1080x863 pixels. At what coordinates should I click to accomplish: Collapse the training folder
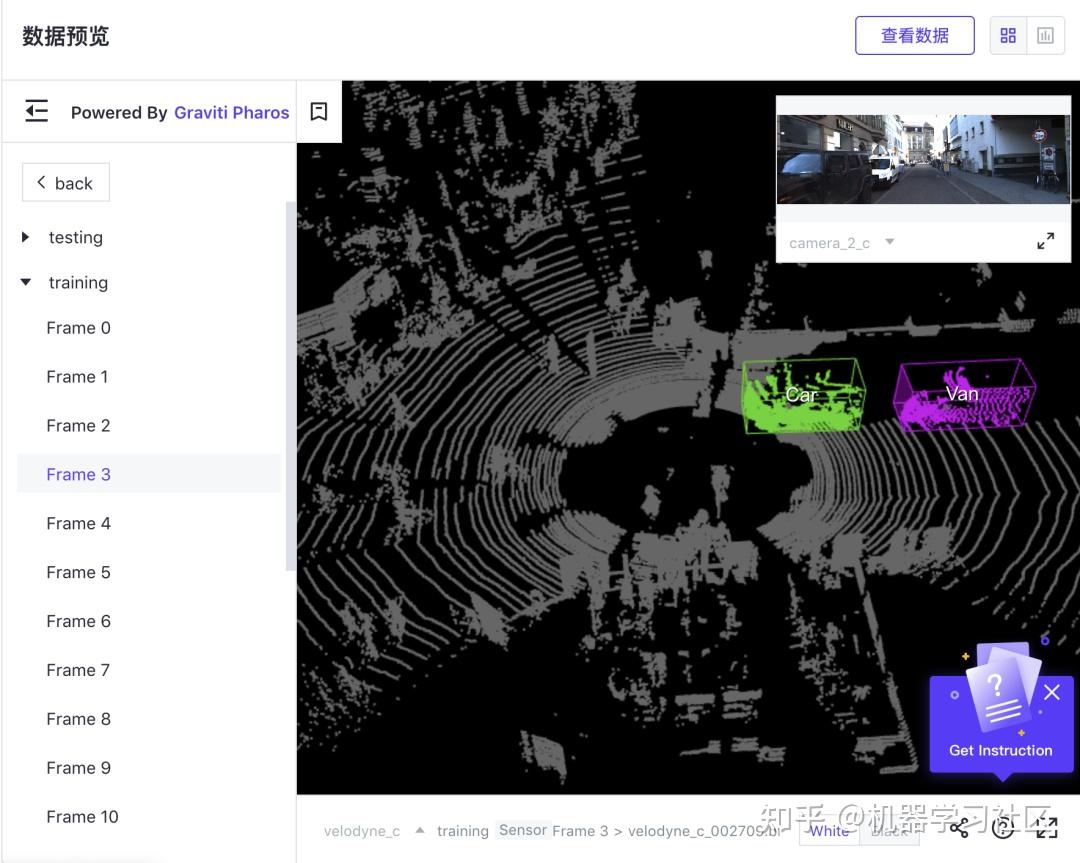(26, 282)
